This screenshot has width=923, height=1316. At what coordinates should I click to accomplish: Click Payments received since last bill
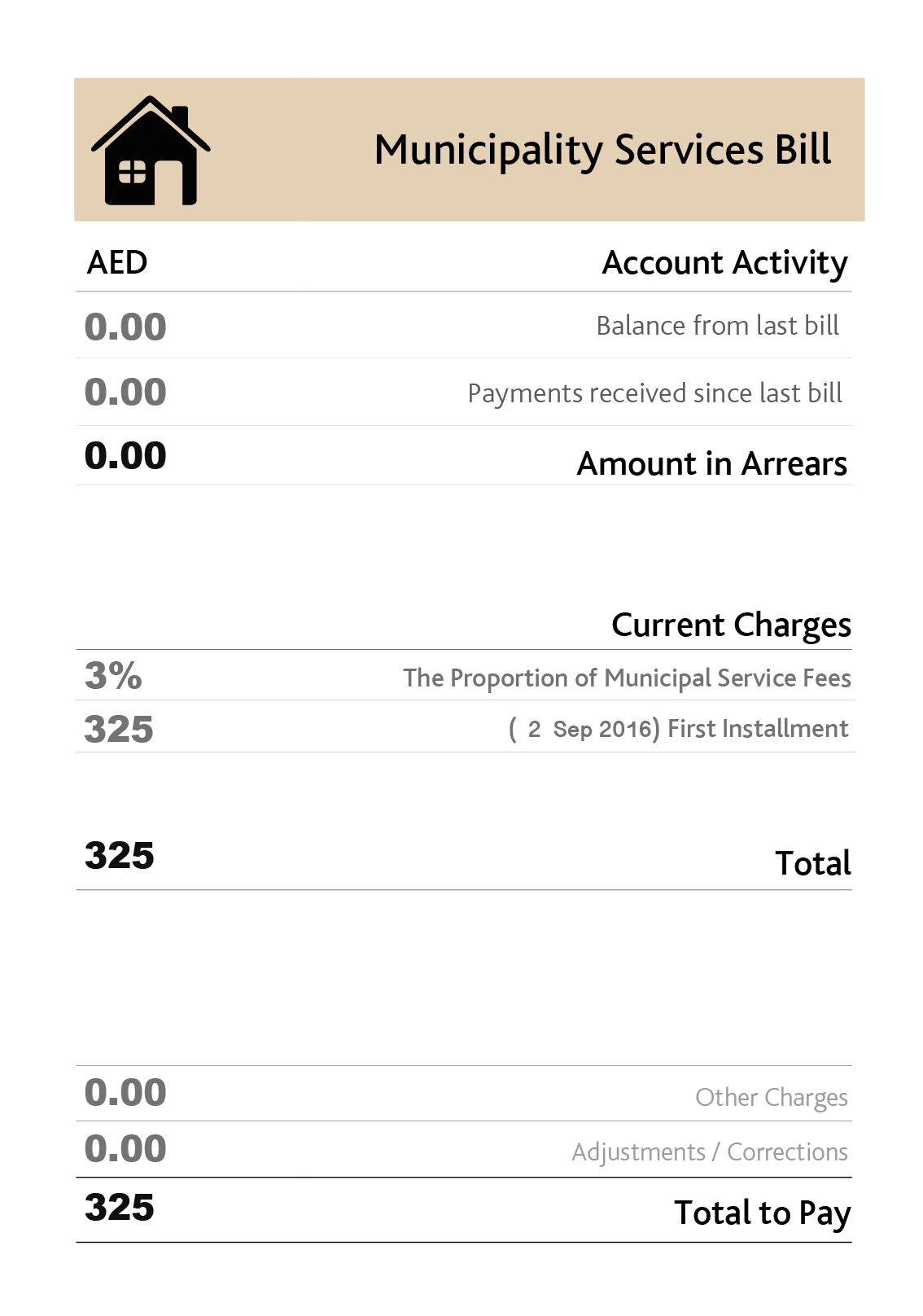point(654,393)
